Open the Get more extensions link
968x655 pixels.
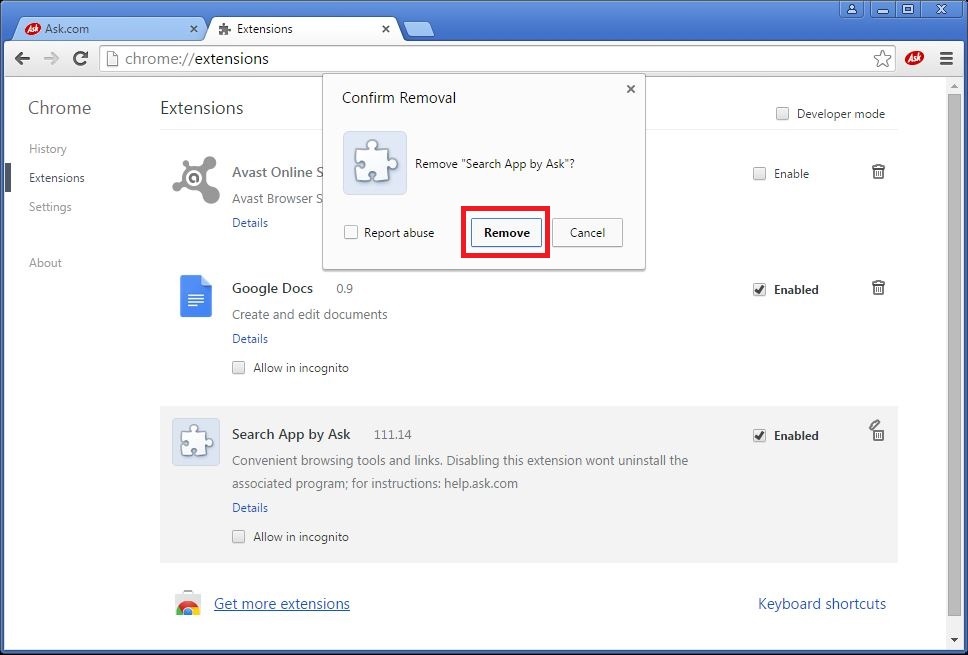(x=282, y=604)
